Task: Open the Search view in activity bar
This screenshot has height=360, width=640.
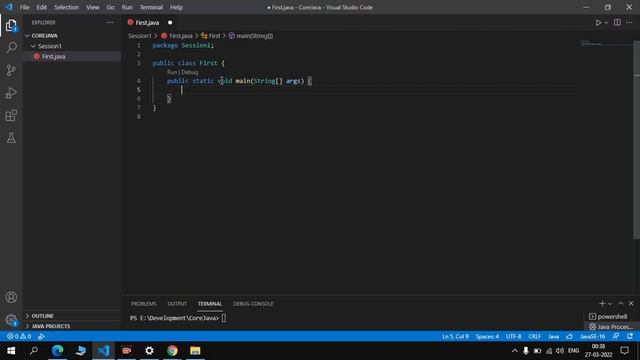Action: (11, 48)
